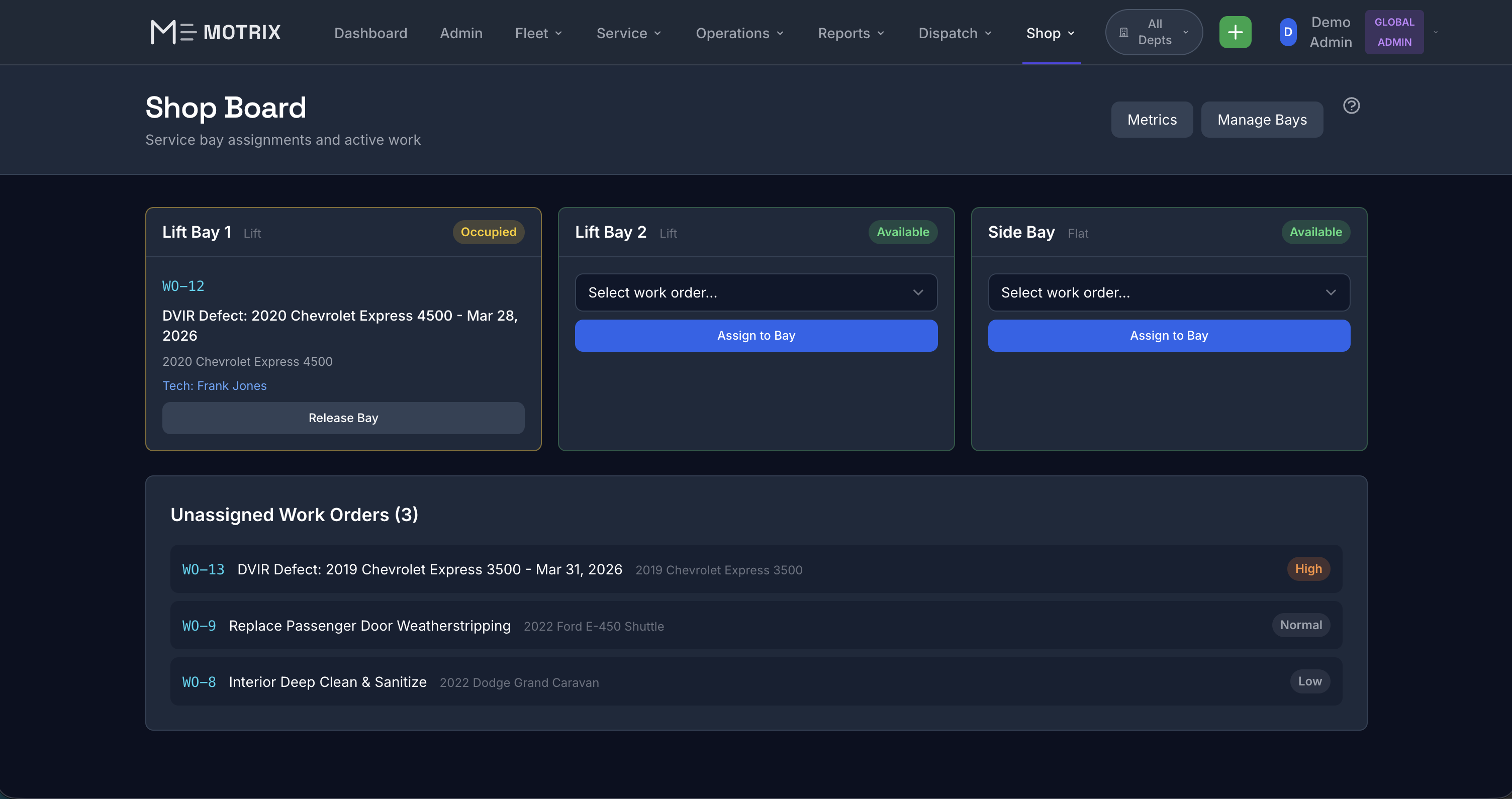Open work order link WO-12
This screenshot has height=799, width=1512.
pyautogui.click(x=182, y=286)
